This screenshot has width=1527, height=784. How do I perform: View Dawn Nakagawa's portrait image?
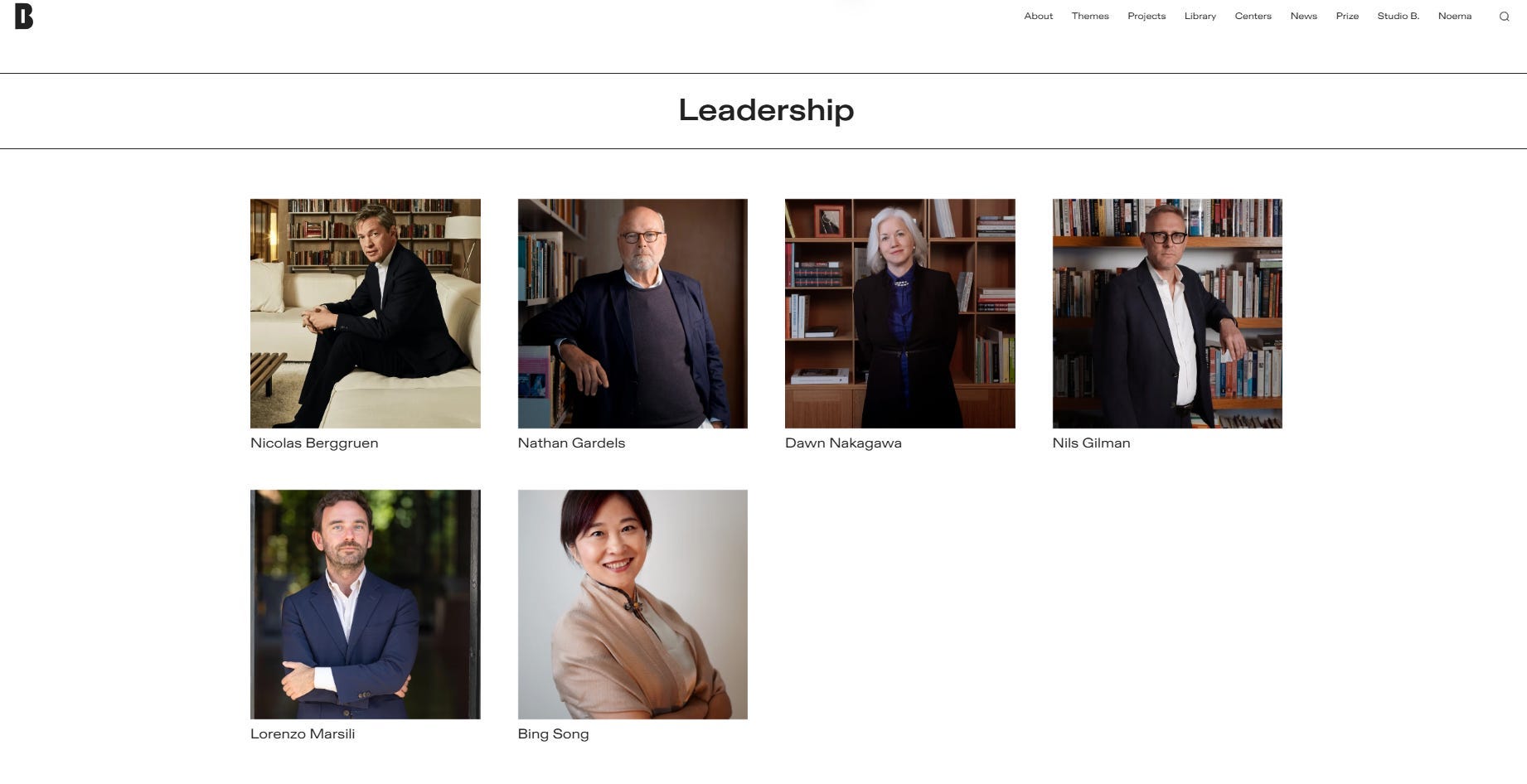(x=899, y=313)
